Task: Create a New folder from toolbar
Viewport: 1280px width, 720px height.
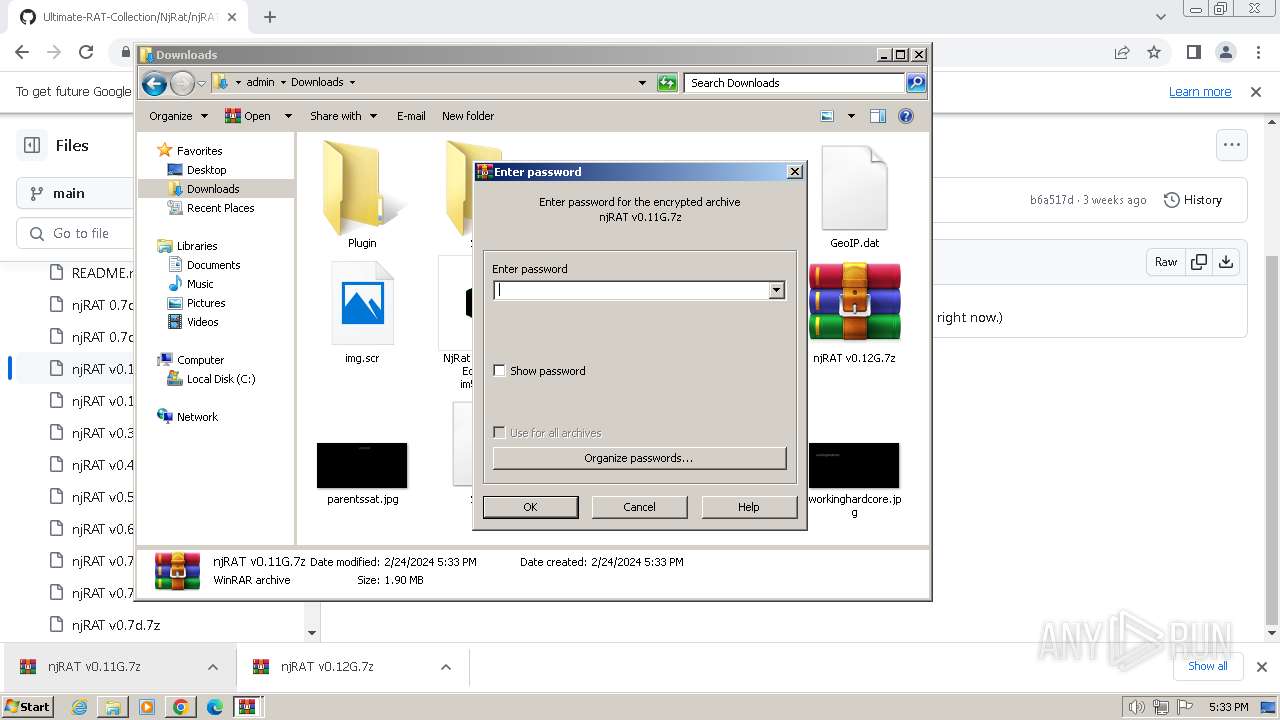Action: pos(468,116)
